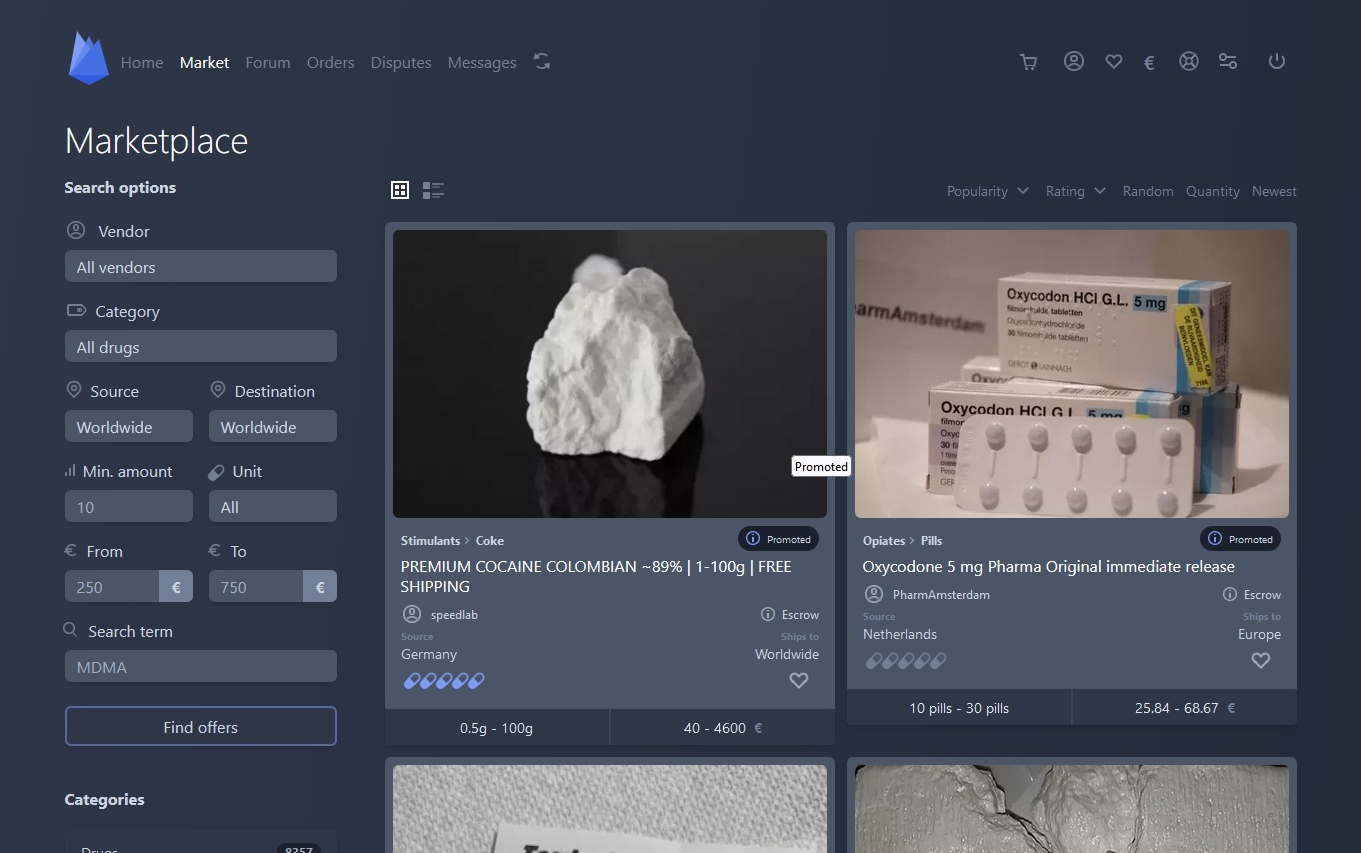1361x853 pixels.
Task: Open the Oxycodon boxes product thumbnail
Action: coord(1072,374)
